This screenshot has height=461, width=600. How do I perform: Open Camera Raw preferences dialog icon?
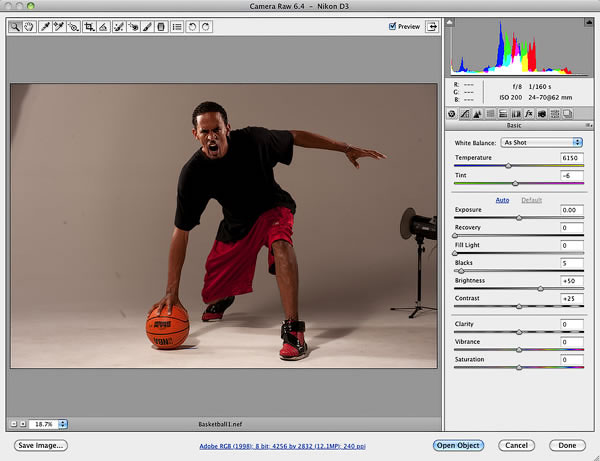point(177,27)
